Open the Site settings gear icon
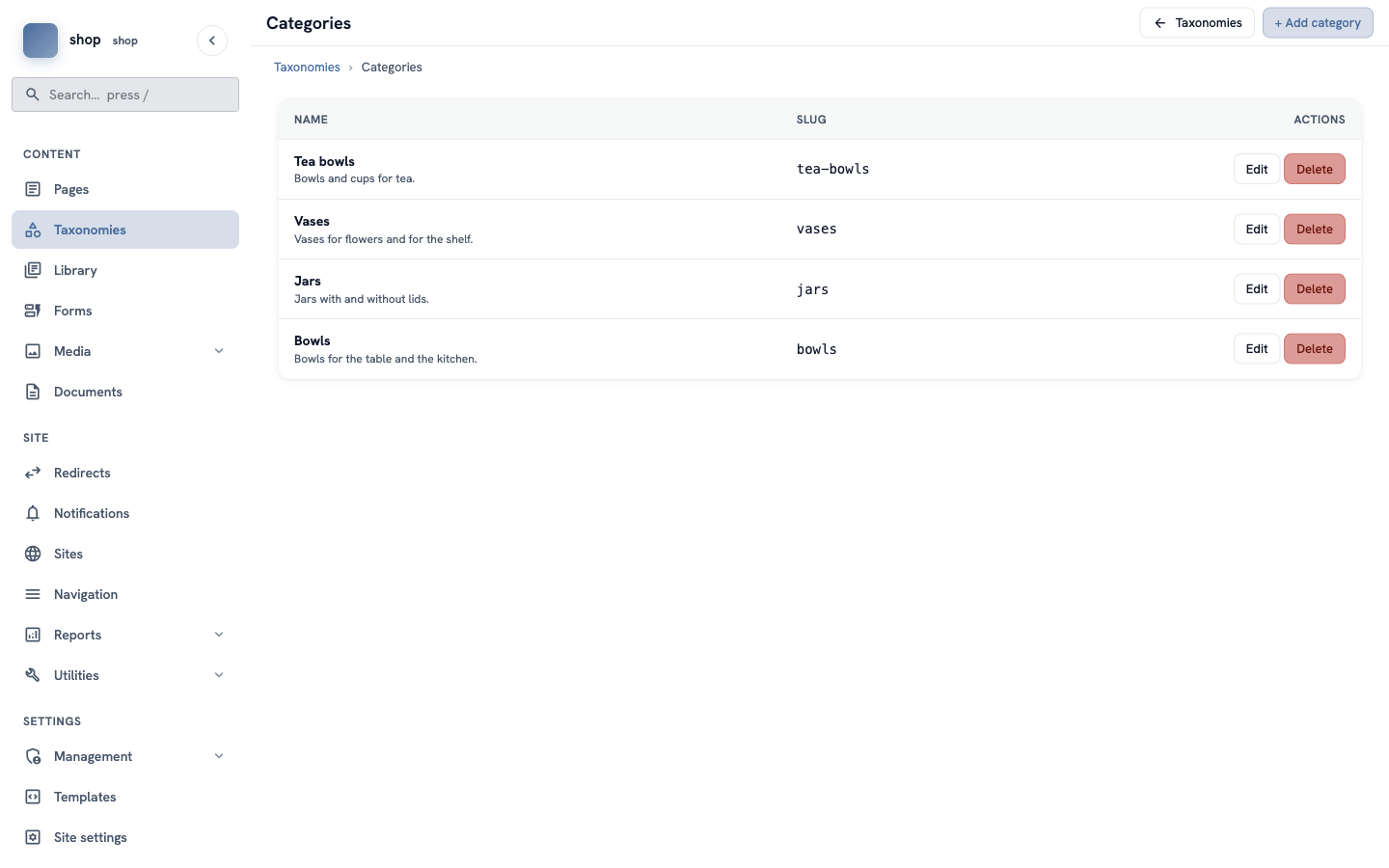Screen dimensions: 1389x868 [33, 837]
